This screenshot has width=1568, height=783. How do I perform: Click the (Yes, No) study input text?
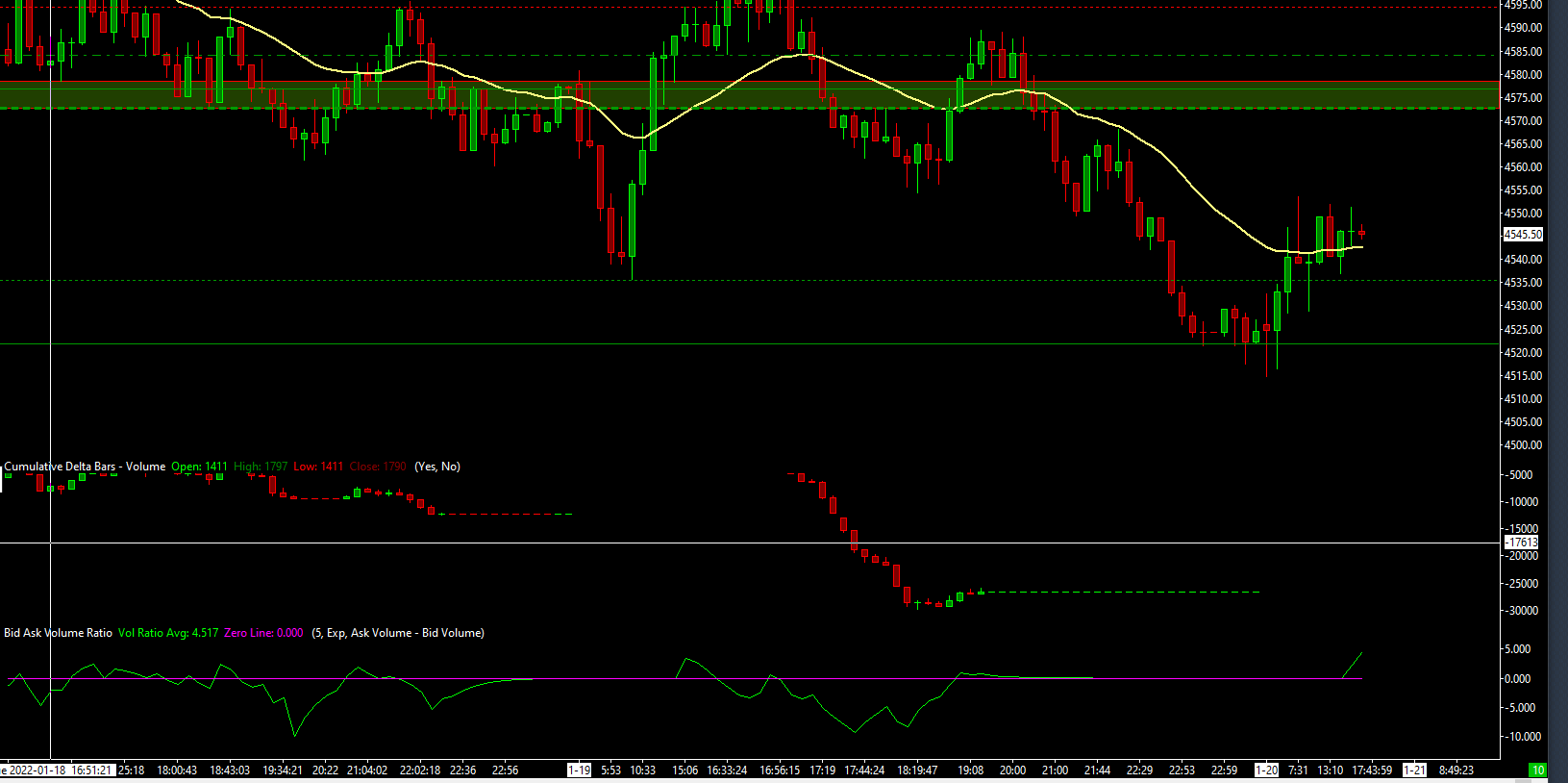[437, 467]
